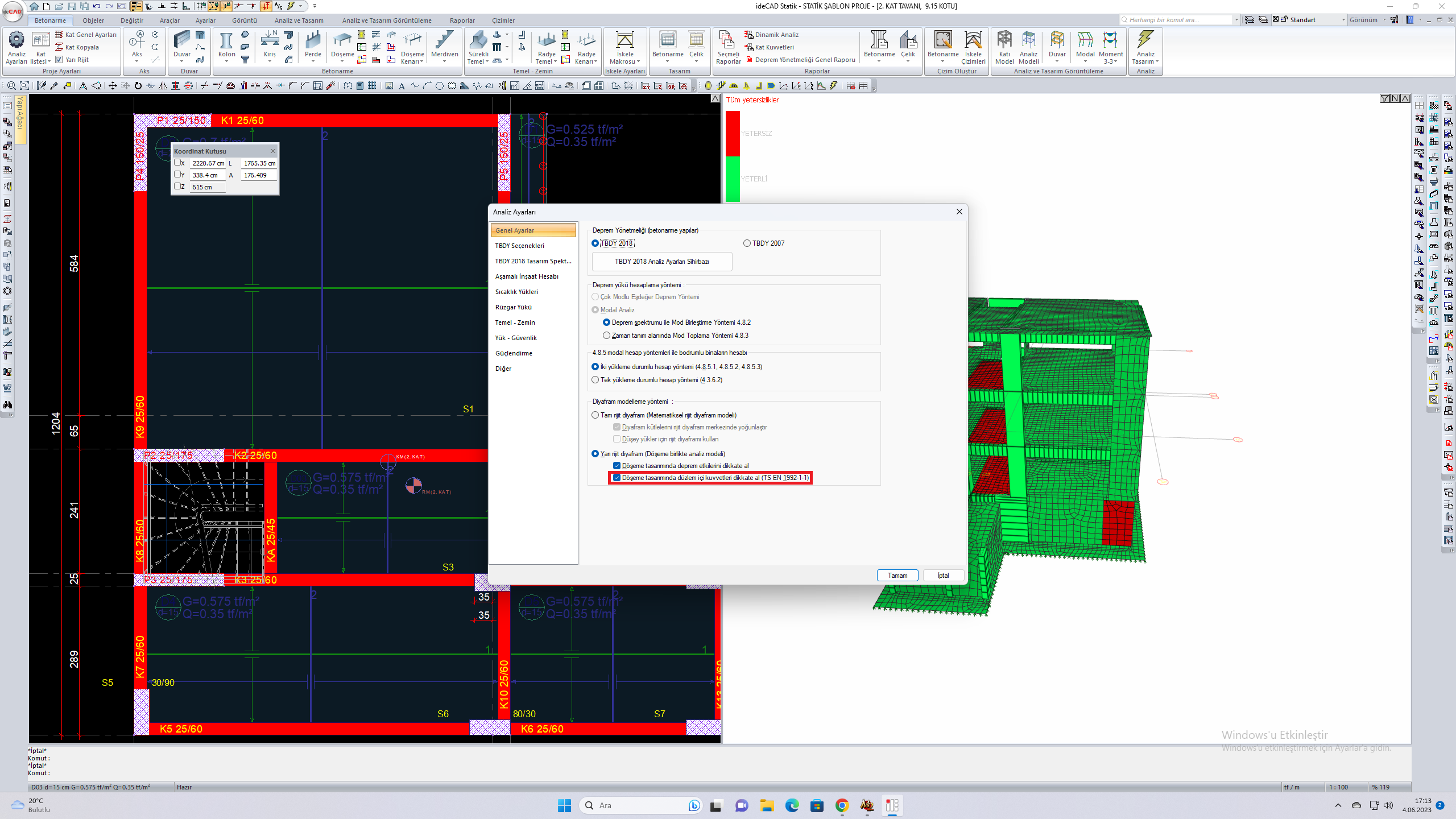This screenshot has height=819, width=1456.
Task: Open Kat listesi icon
Action: (x=40, y=40)
